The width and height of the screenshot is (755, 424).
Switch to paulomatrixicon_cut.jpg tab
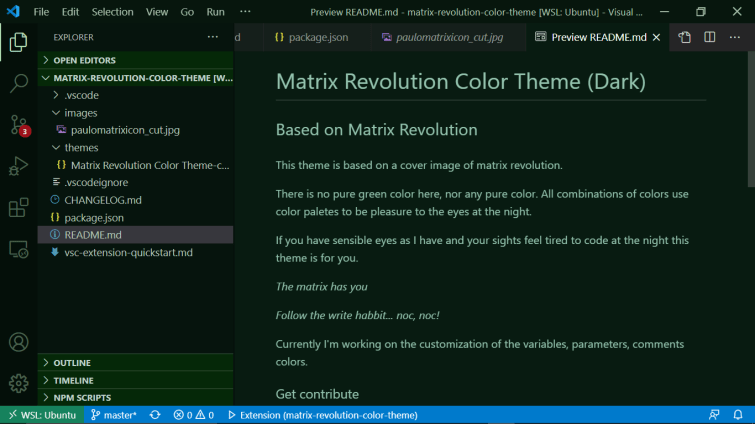pyautogui.click(x=449, y=37)
